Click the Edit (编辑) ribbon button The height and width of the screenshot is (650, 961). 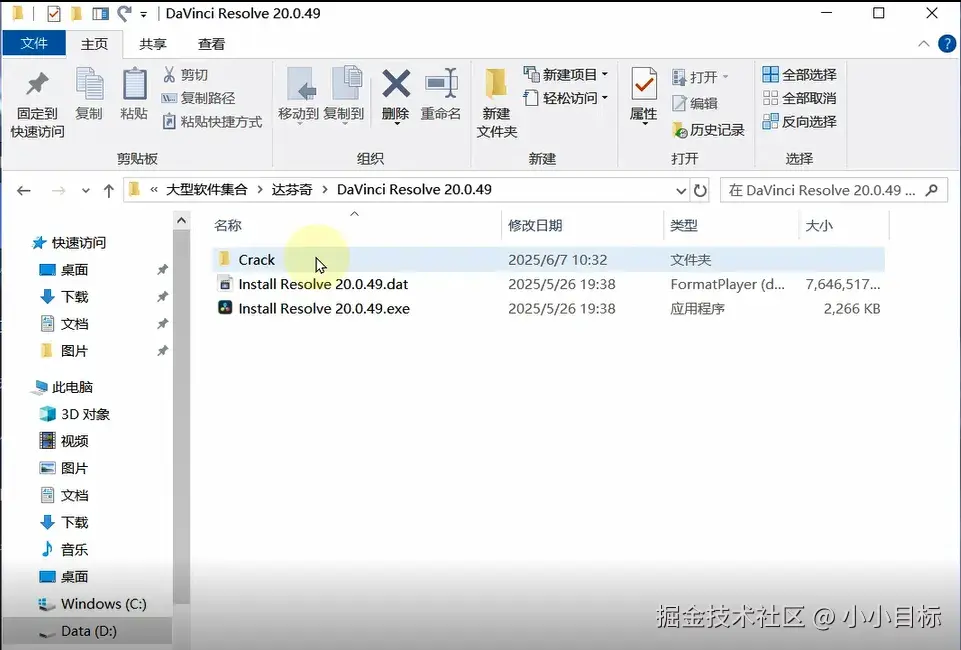[x=695, y=103]
